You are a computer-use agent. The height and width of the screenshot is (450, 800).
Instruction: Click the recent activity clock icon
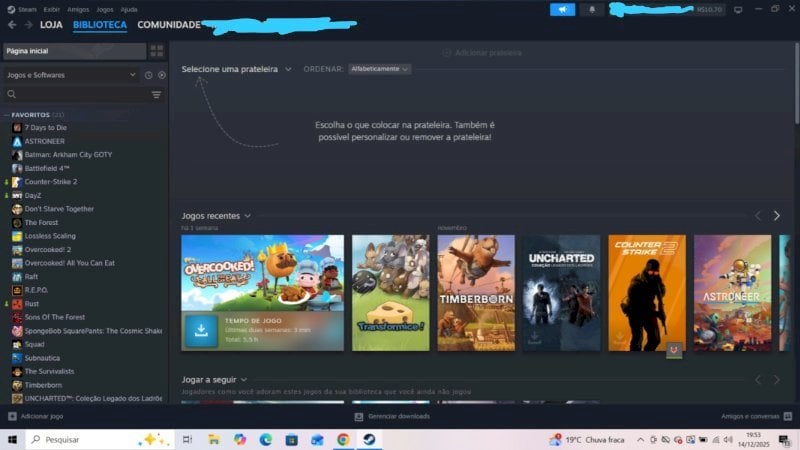click(x=148, y=75)
